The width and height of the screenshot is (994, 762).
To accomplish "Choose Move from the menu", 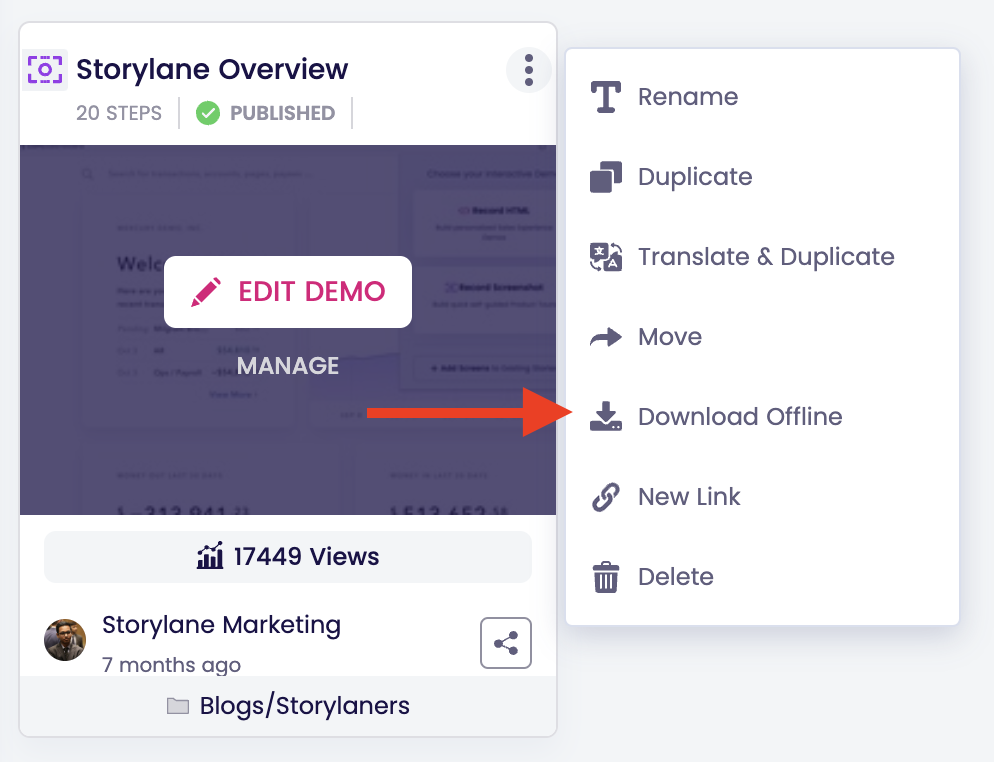I will click(x=762, y=337).
